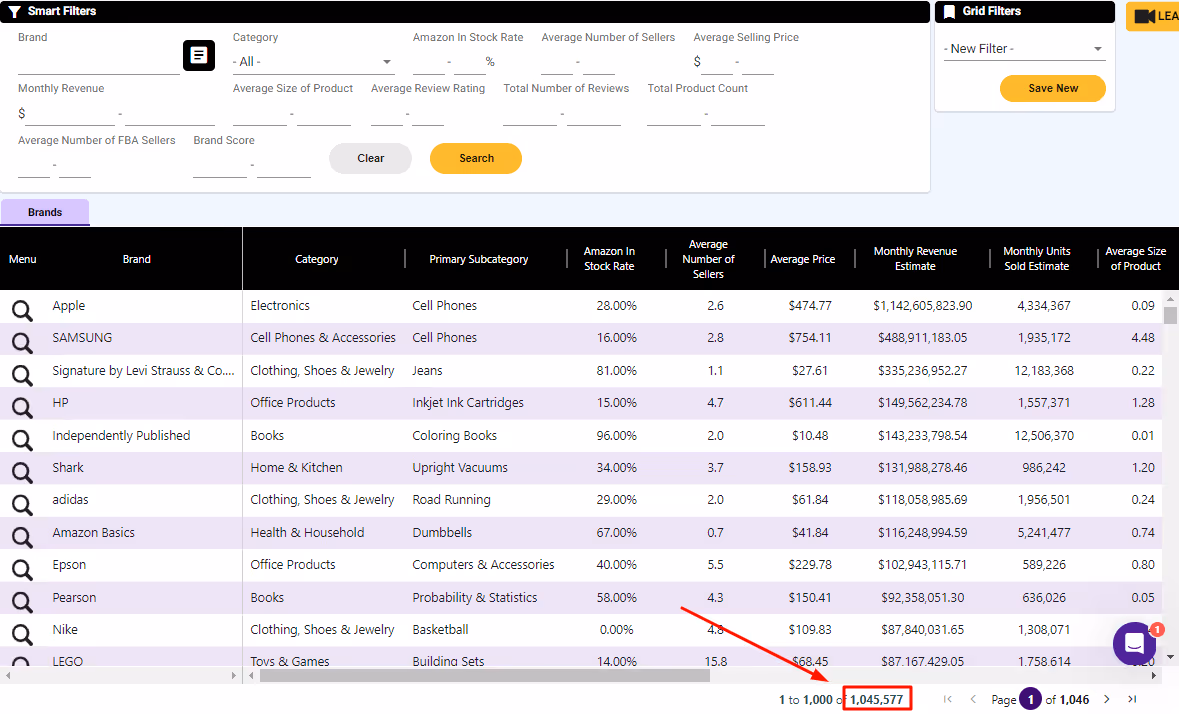The image size is (1179, 714).
Task: Click the Apple brand cell
Action: tap(68, 306)
